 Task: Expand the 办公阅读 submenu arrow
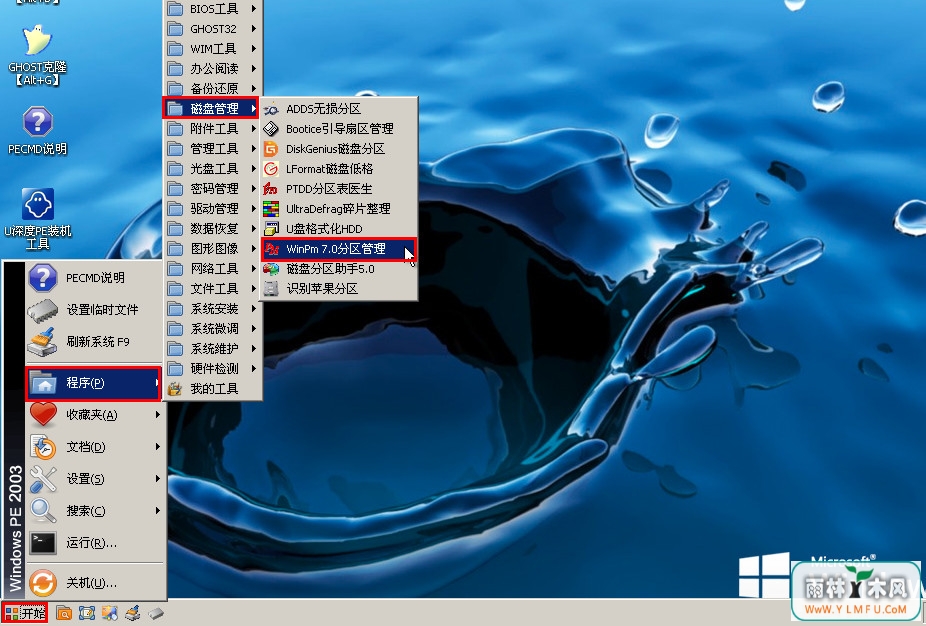pyautogui.click(x=253, y=69)
